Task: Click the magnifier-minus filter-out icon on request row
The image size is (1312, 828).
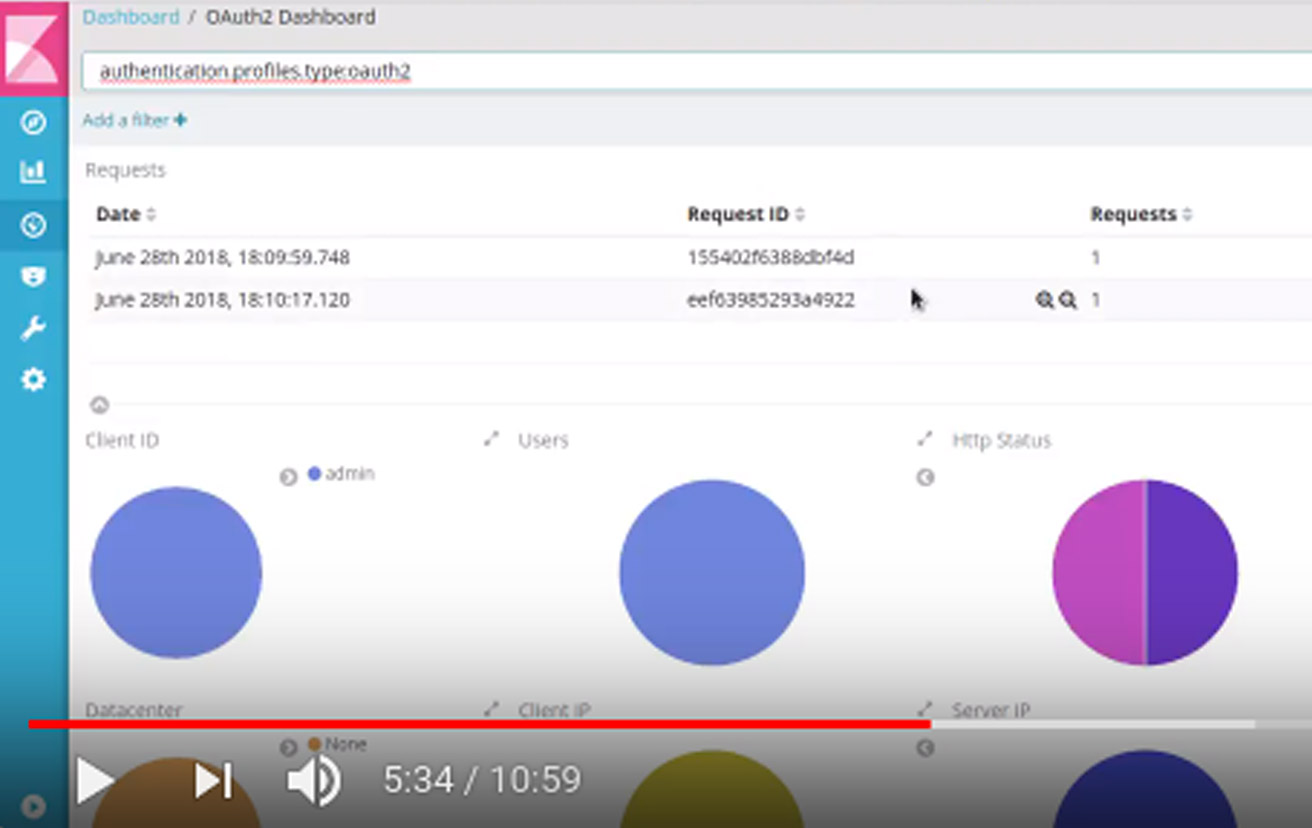Action: 1066,299
